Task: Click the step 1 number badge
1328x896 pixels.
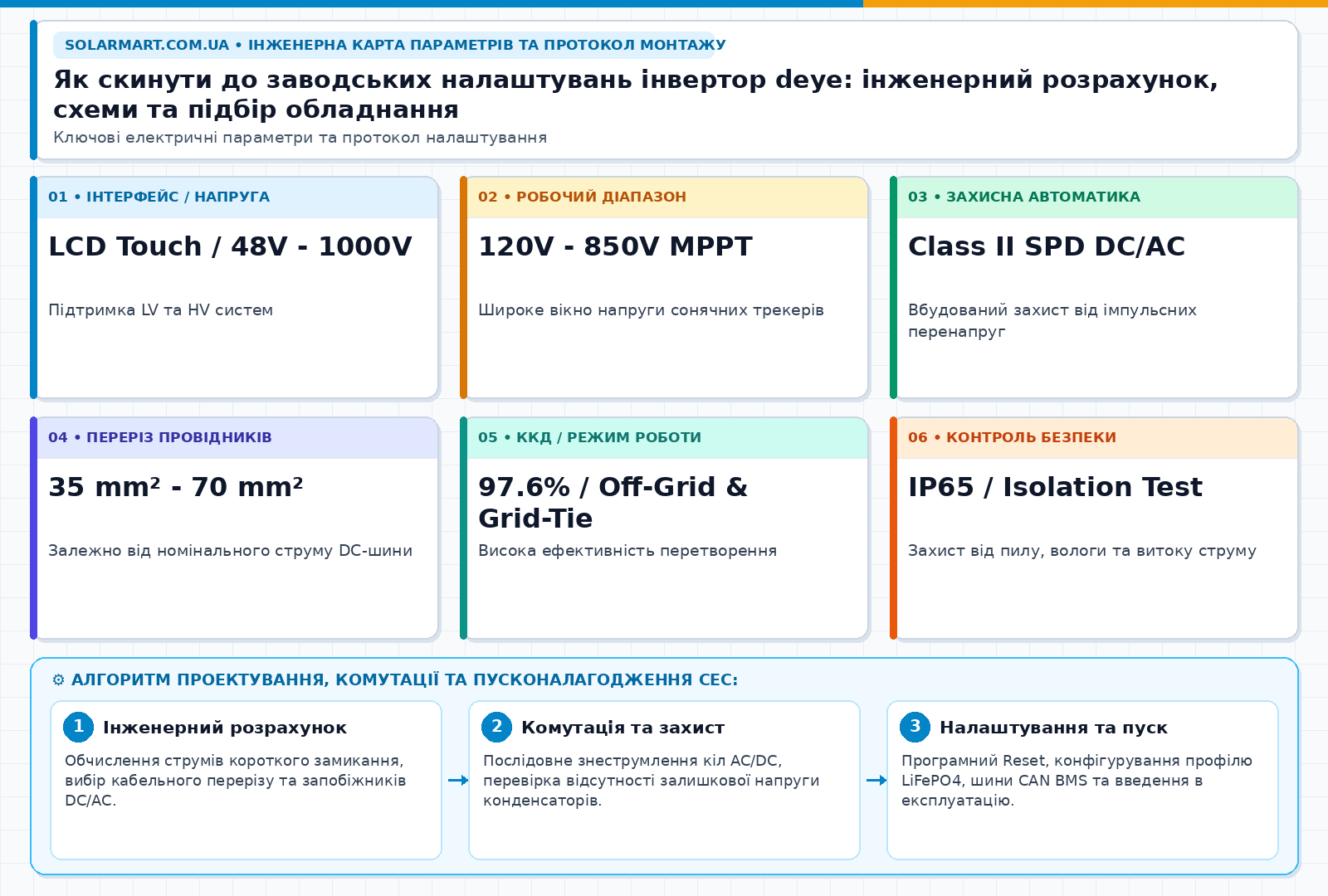Action: [x=78, y=727]
